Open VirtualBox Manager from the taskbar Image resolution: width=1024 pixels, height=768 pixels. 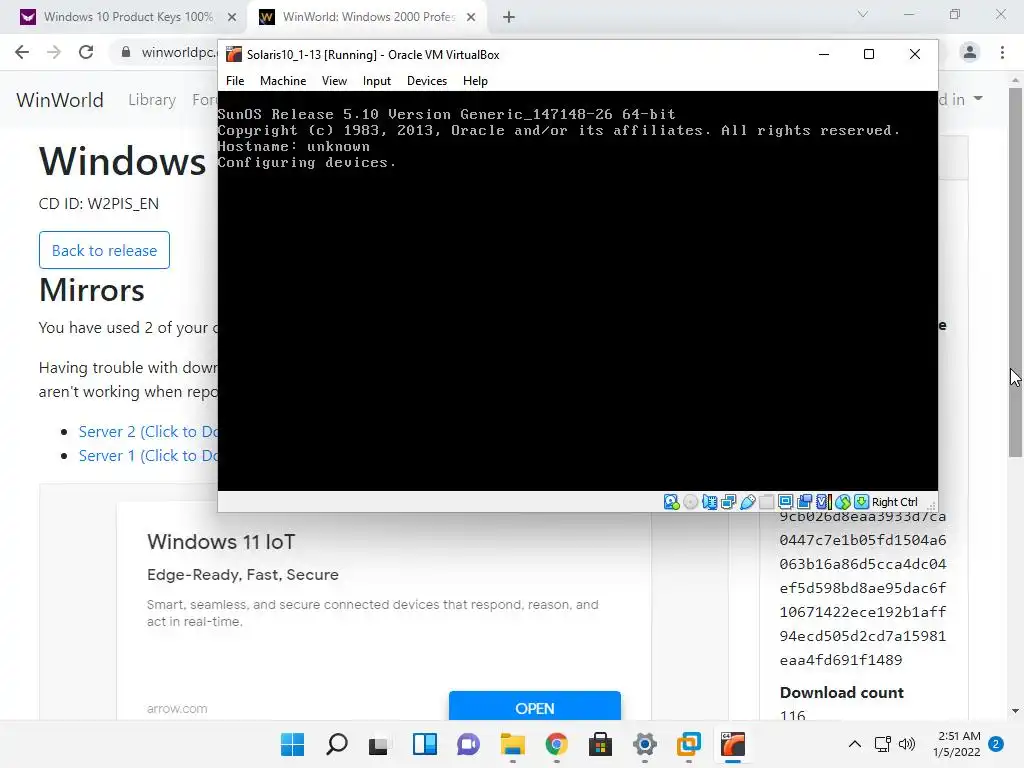coord(688,744)
